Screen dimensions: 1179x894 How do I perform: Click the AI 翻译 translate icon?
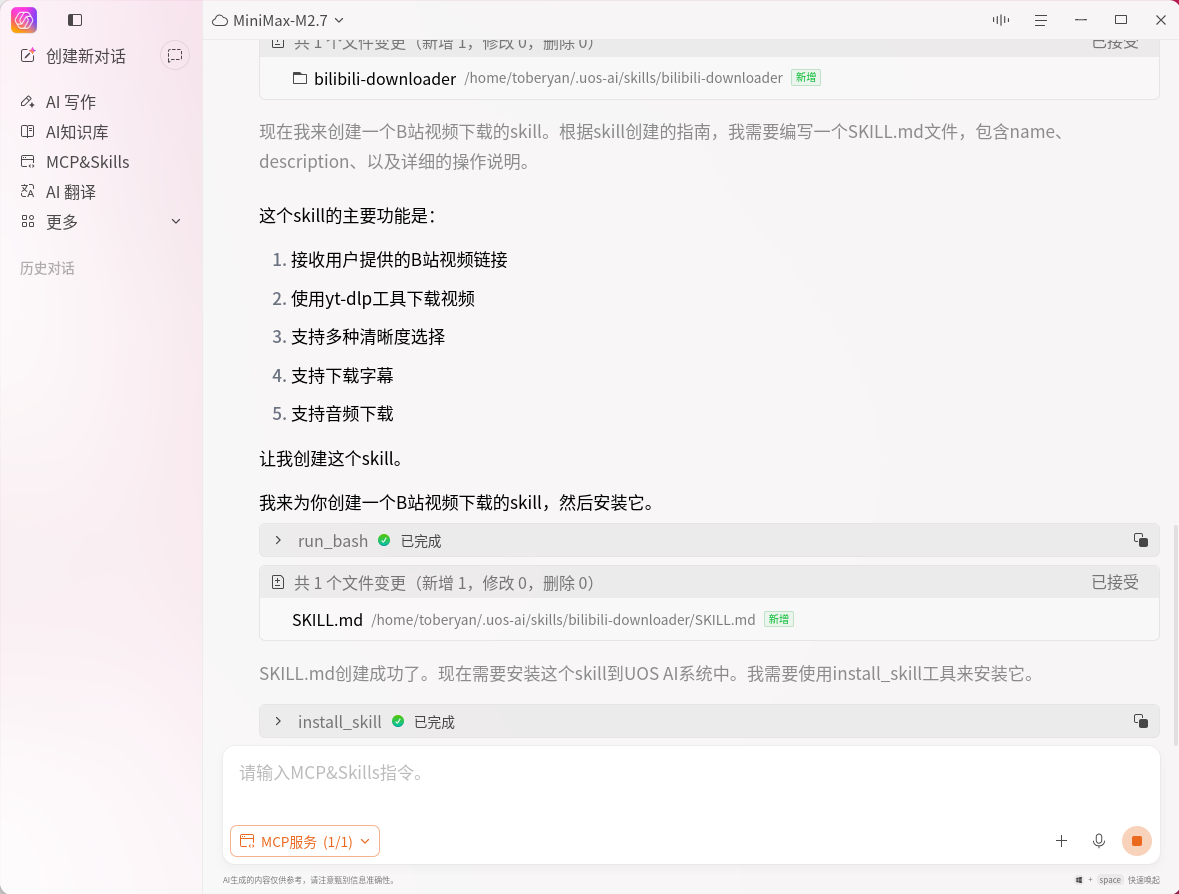click(28, 191)
